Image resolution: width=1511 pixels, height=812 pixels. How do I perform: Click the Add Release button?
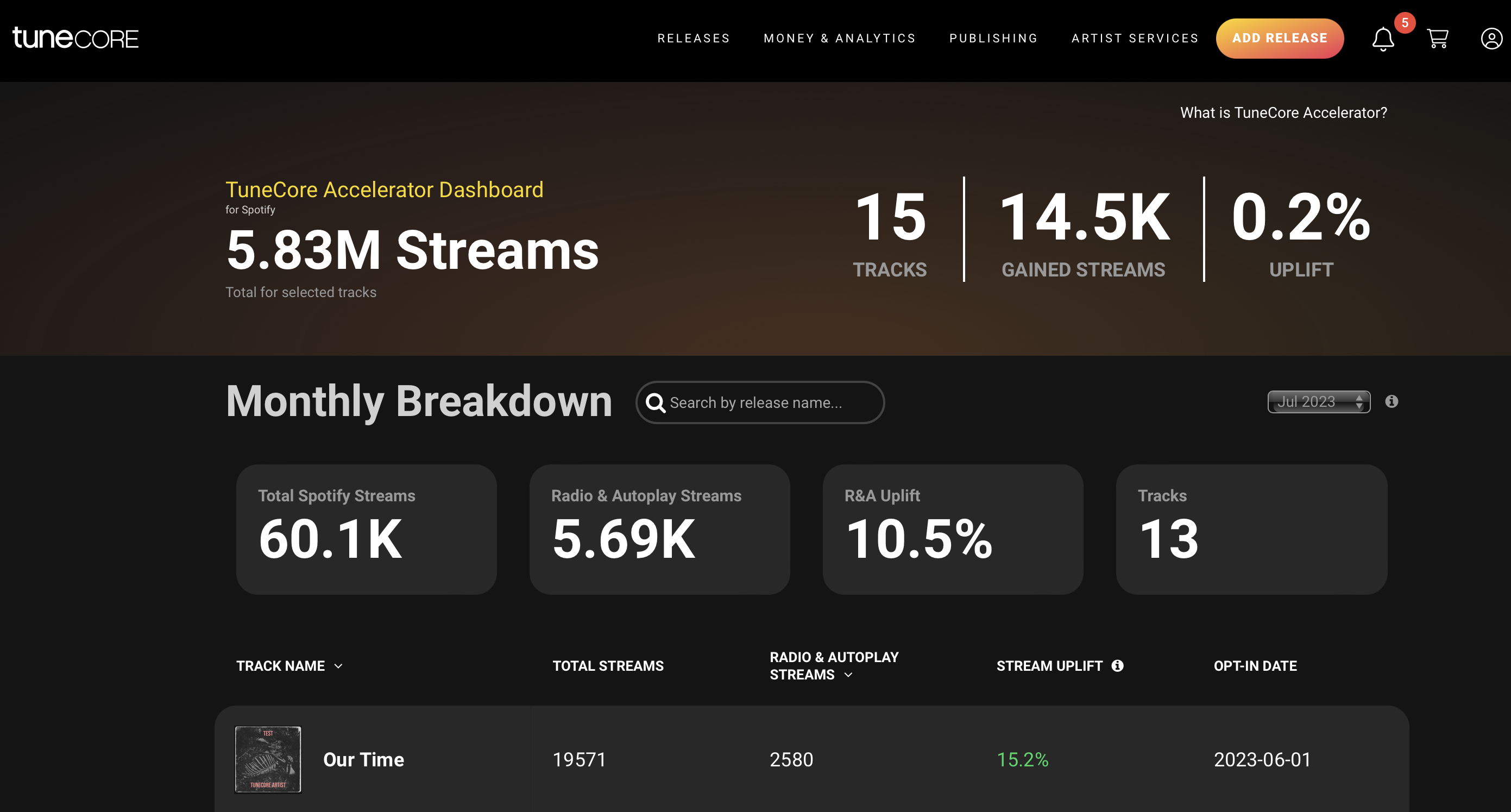(1279, 39)
